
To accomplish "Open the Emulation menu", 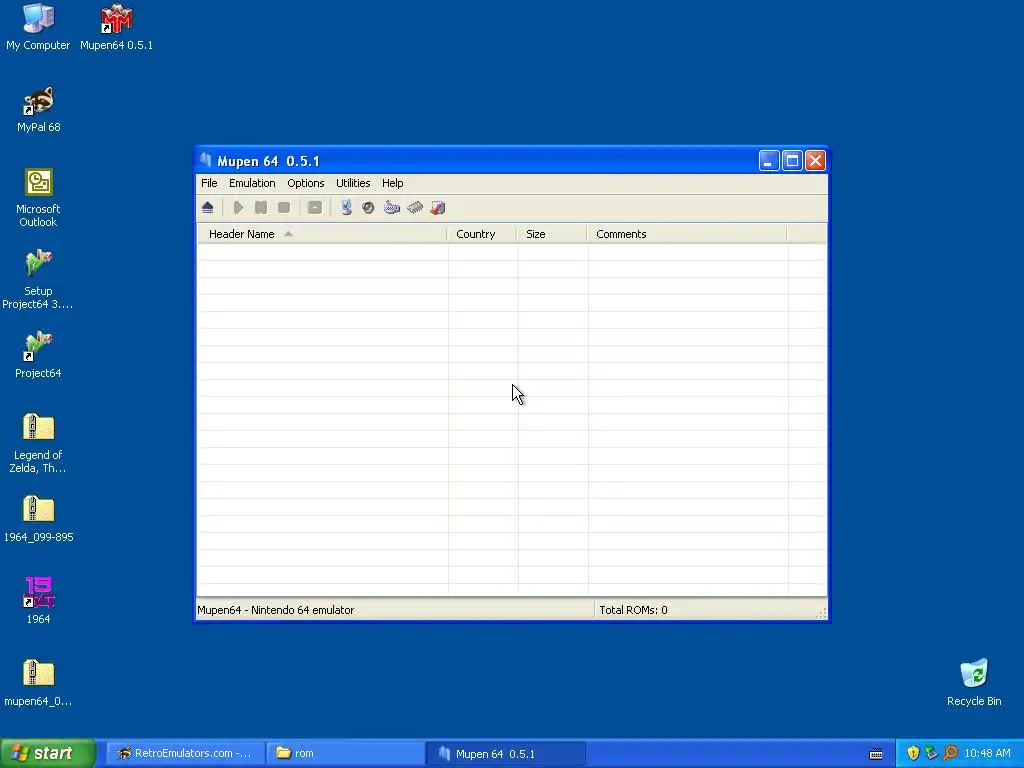I will (x=252, y=183).
